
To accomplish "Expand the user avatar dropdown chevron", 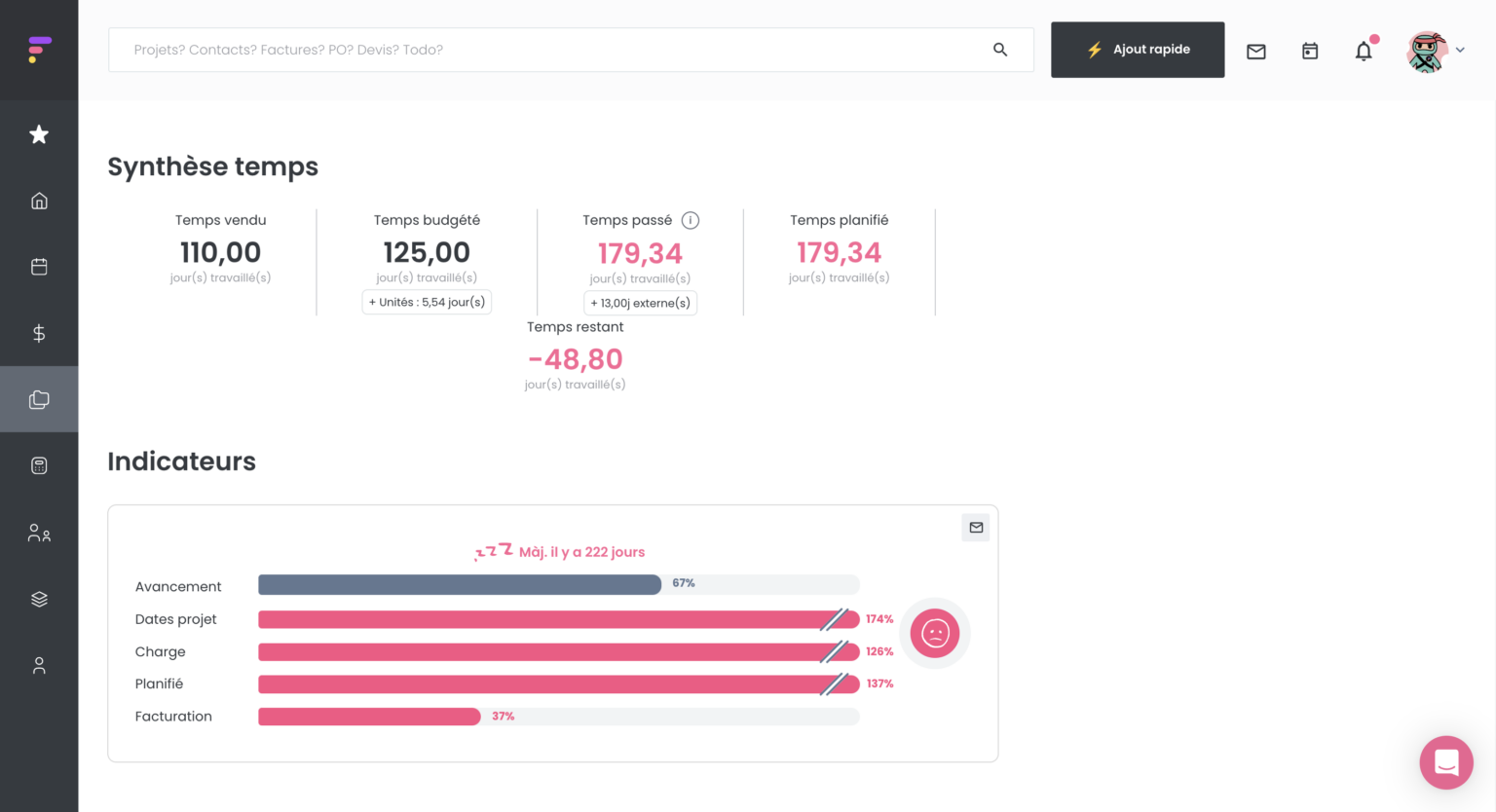I will pos(1460,50).
